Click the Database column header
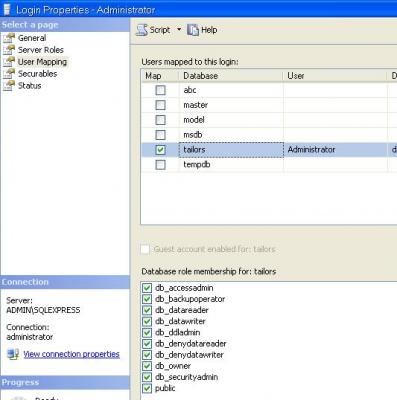 pyautogui.click(x=231, y=76)
